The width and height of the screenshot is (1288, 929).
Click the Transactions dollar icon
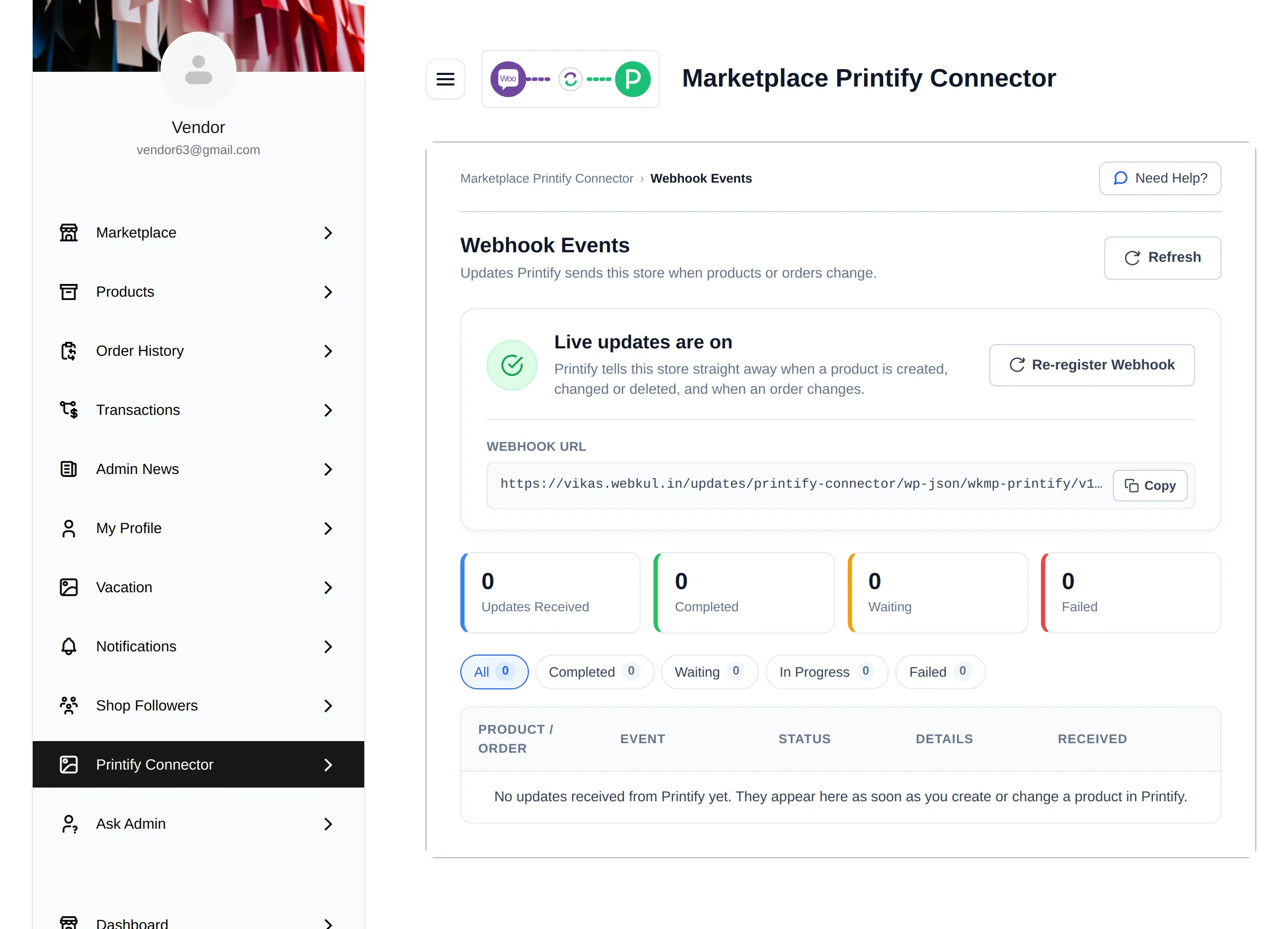pos(69,410)
